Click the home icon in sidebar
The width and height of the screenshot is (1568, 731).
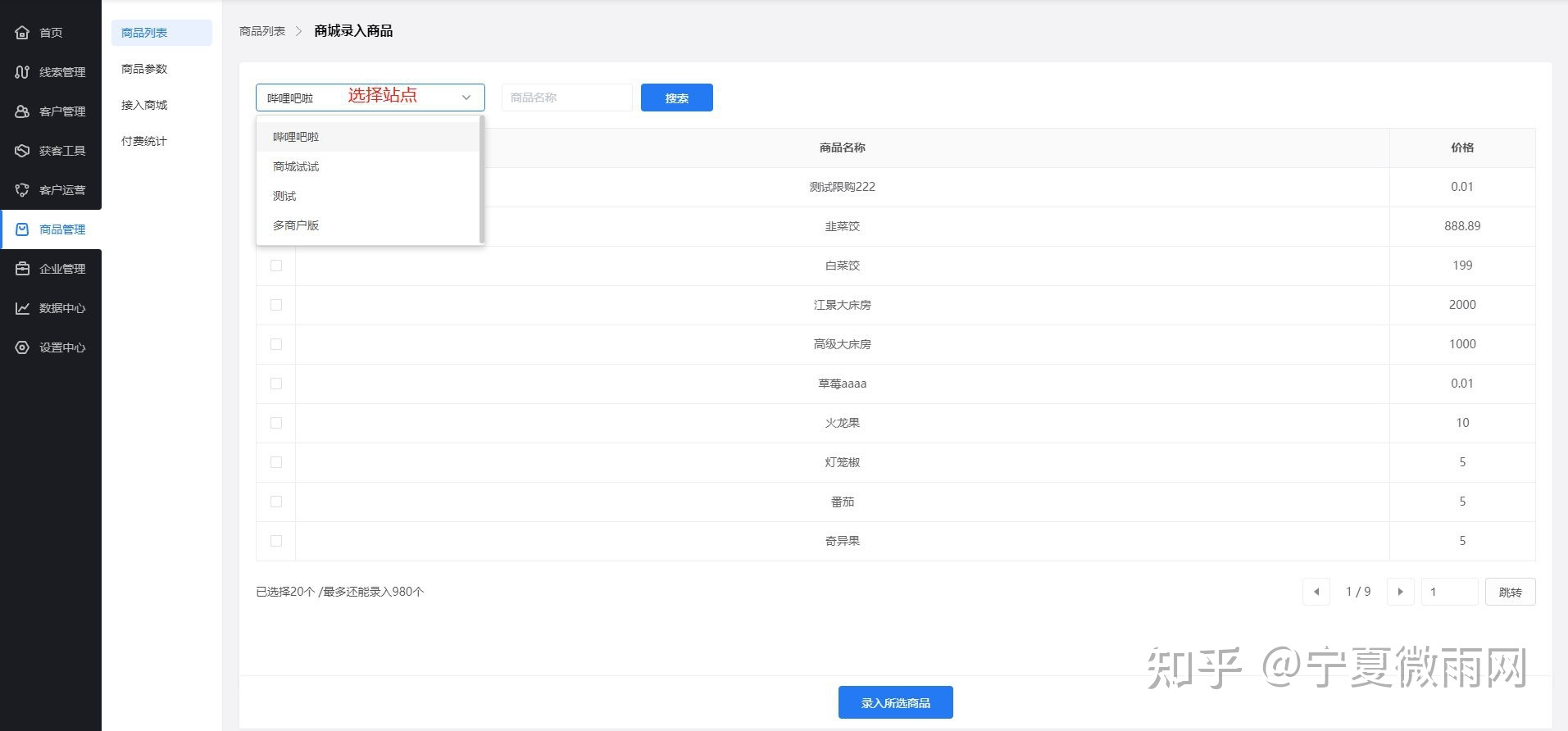(22, 33)
